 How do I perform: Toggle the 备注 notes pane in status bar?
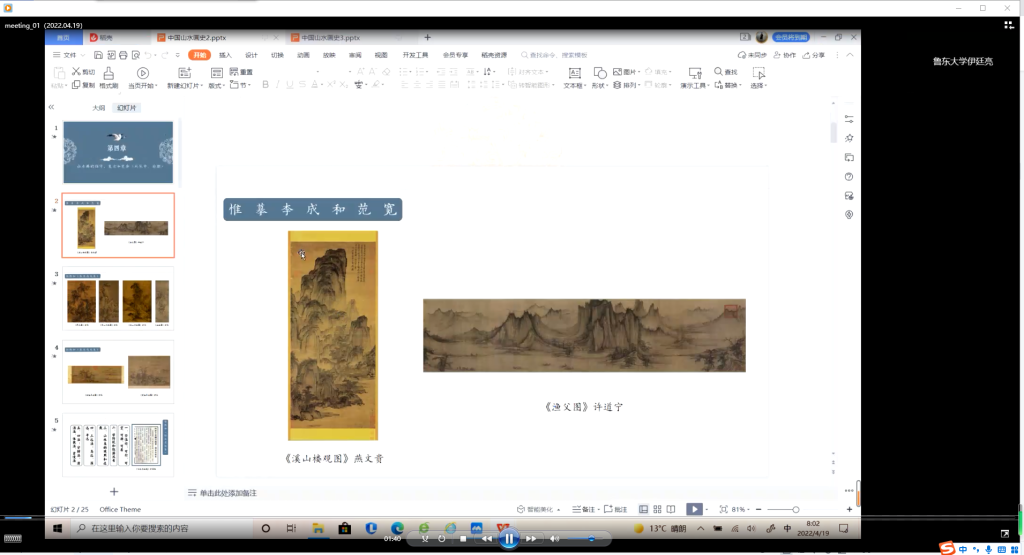[x=584, y=509]
